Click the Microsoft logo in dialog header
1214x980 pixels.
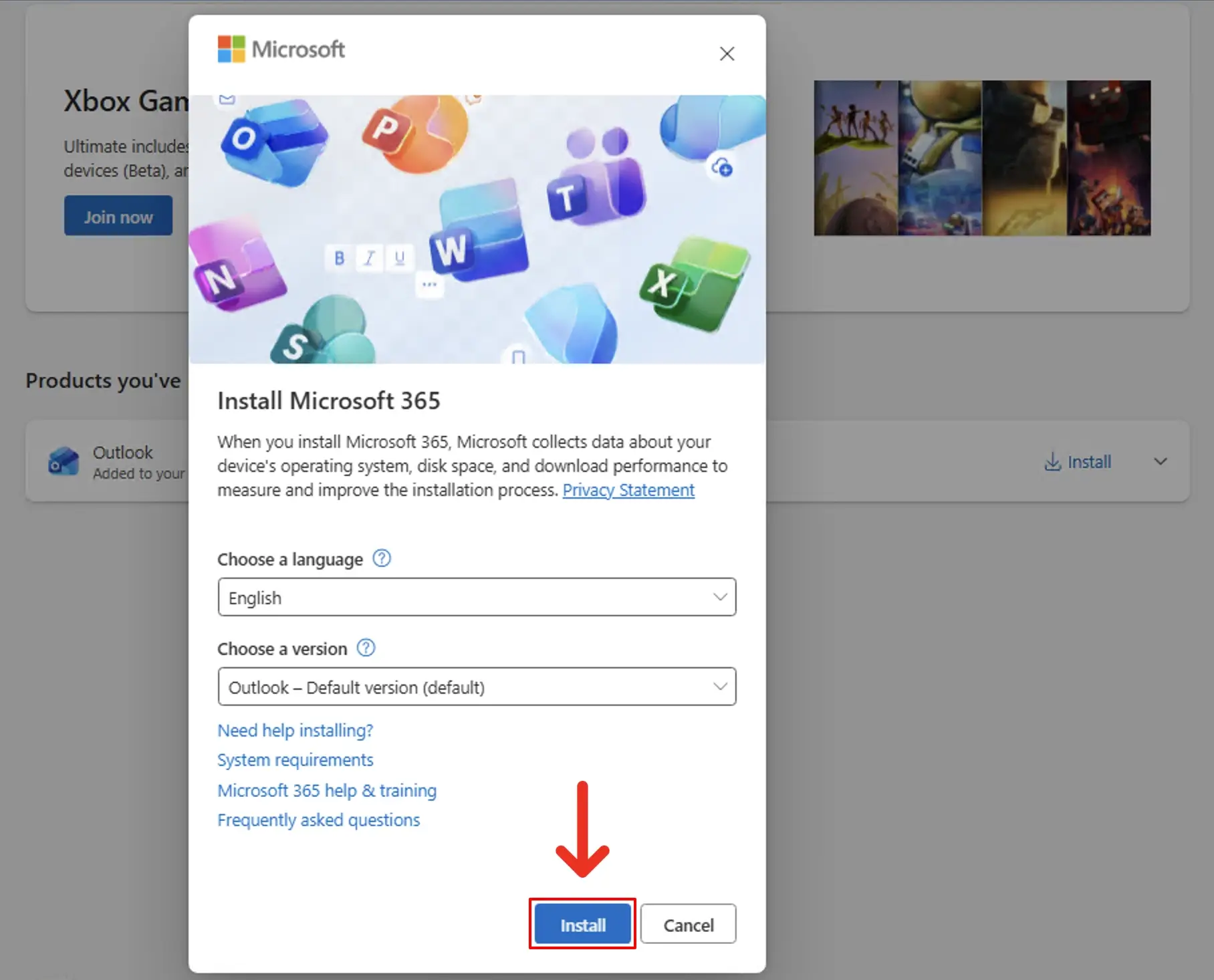(x=281, y=49)
